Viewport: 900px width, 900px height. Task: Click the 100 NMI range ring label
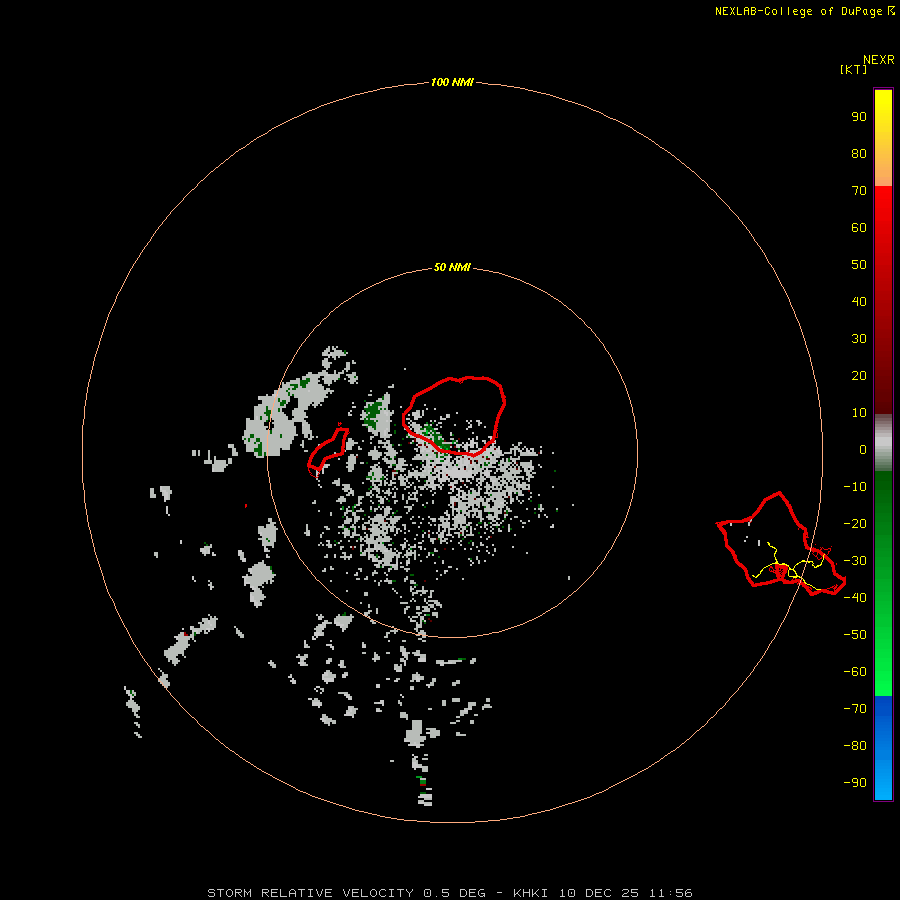pyautogui.click(x=452, y=82)
